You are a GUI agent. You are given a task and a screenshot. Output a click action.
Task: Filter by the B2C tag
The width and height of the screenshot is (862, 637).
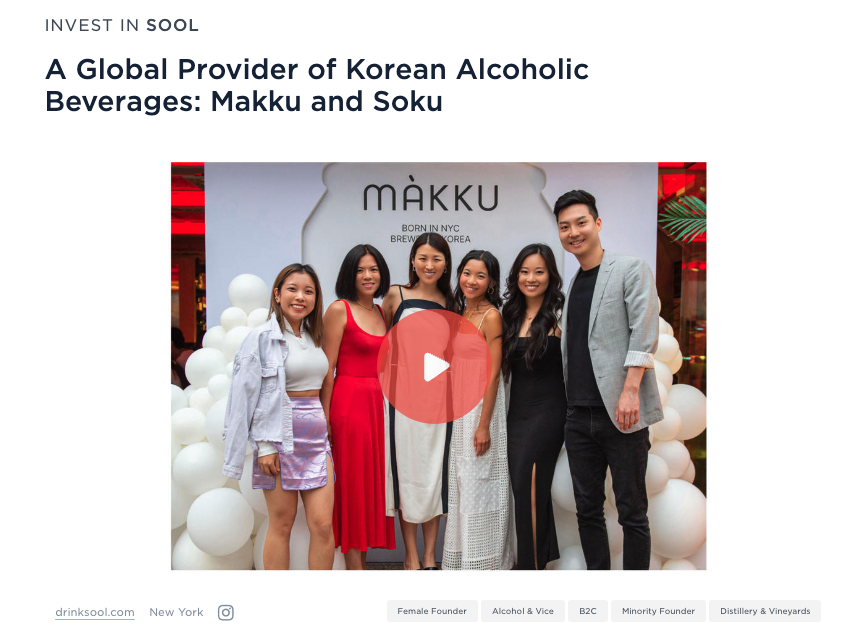tap(588, 611)
